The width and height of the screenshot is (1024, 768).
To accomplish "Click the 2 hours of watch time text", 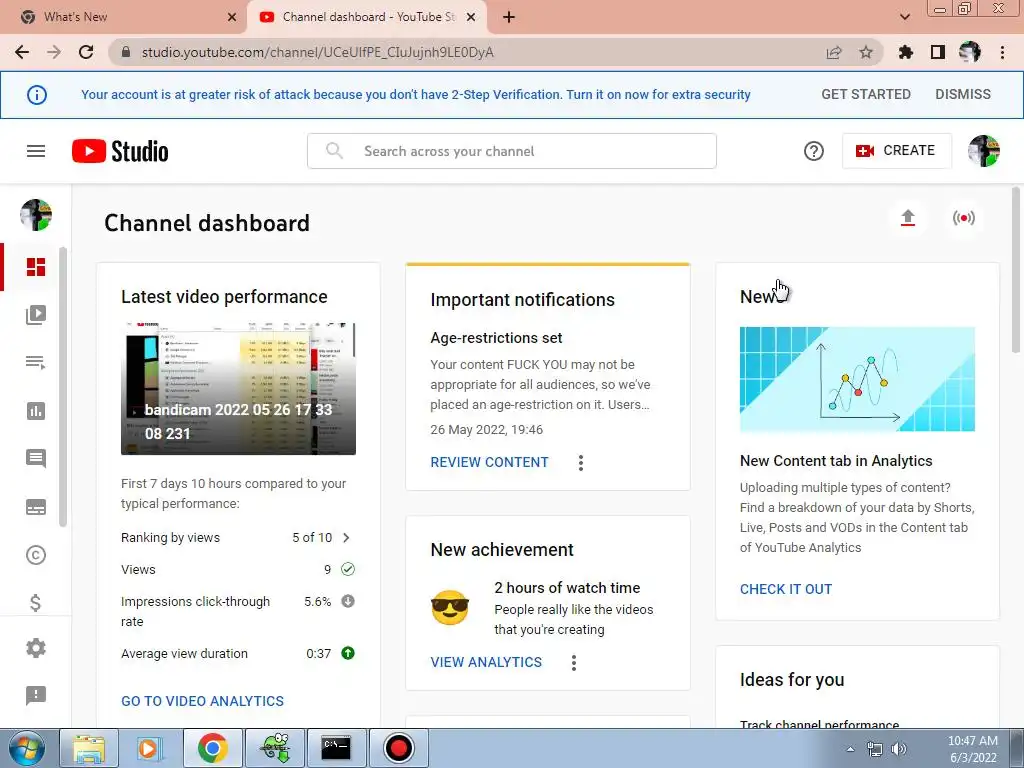I will [x=567, y=588].
